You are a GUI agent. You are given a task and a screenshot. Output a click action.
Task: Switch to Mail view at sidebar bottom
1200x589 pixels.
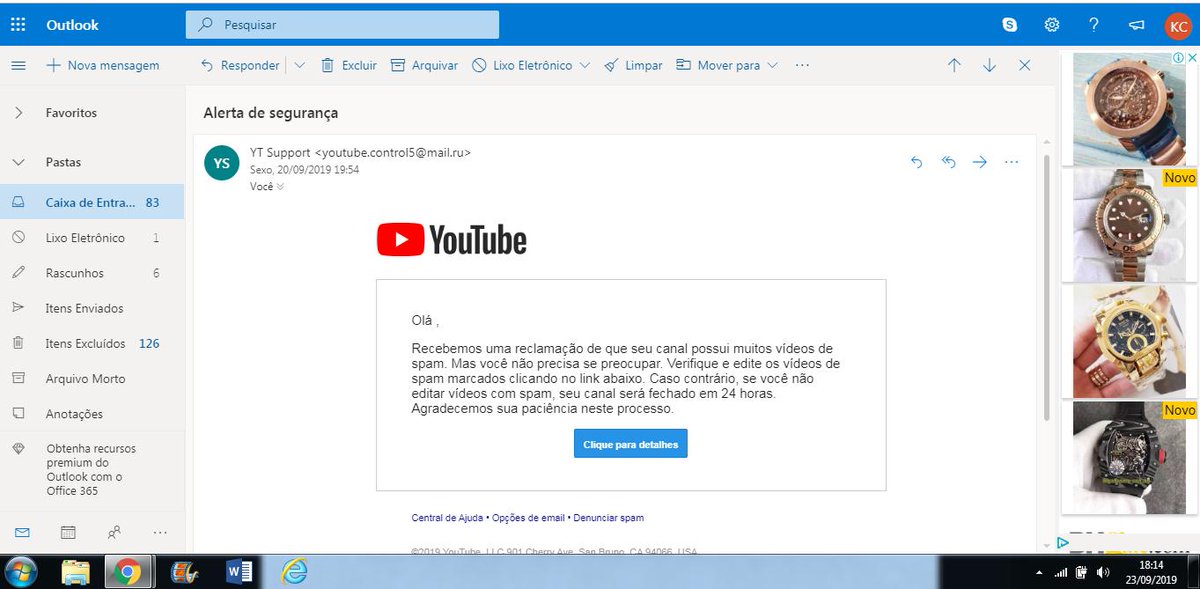tap(22, 532)
